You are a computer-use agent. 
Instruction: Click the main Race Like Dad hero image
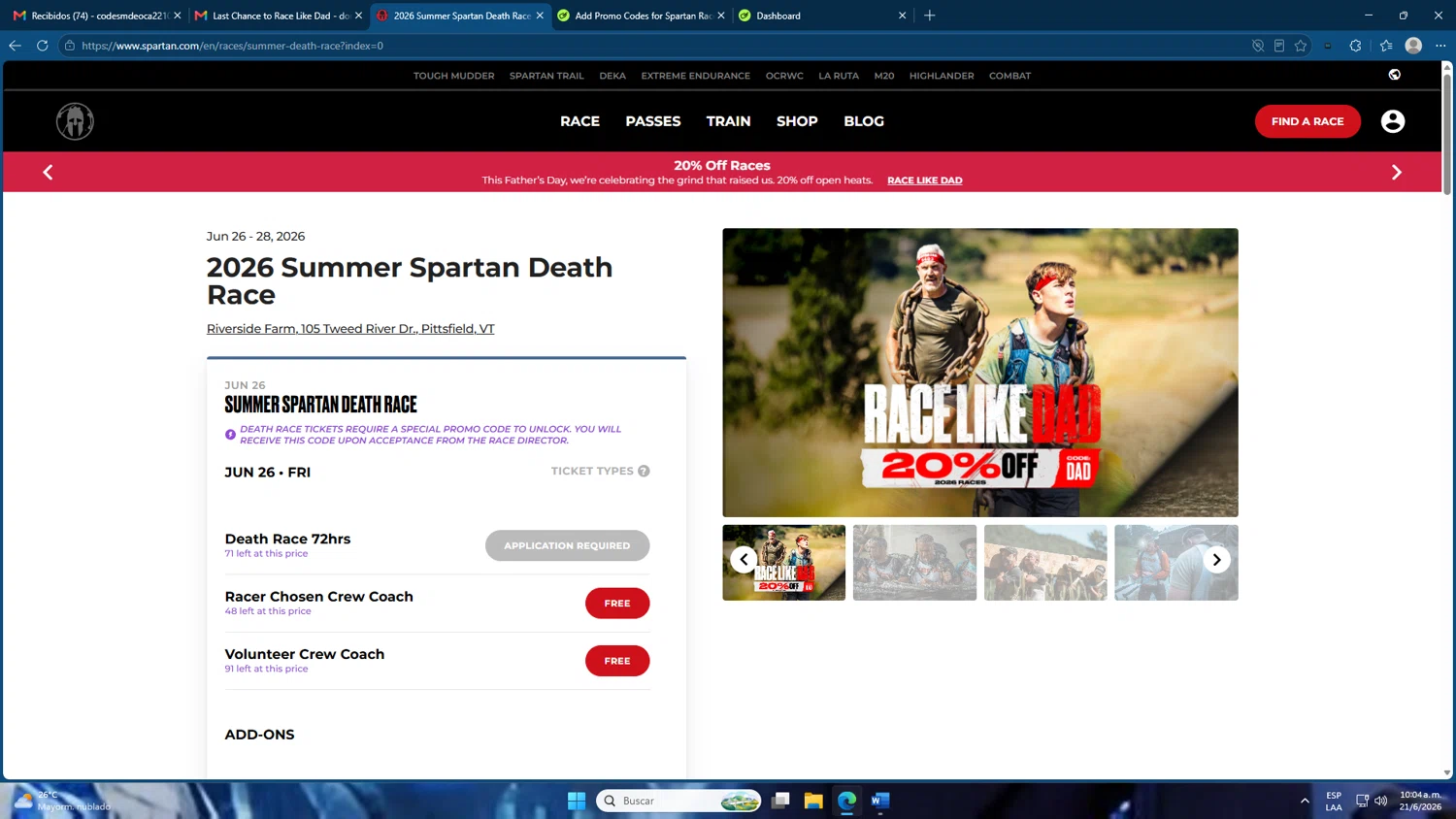(x=980, y=373)
